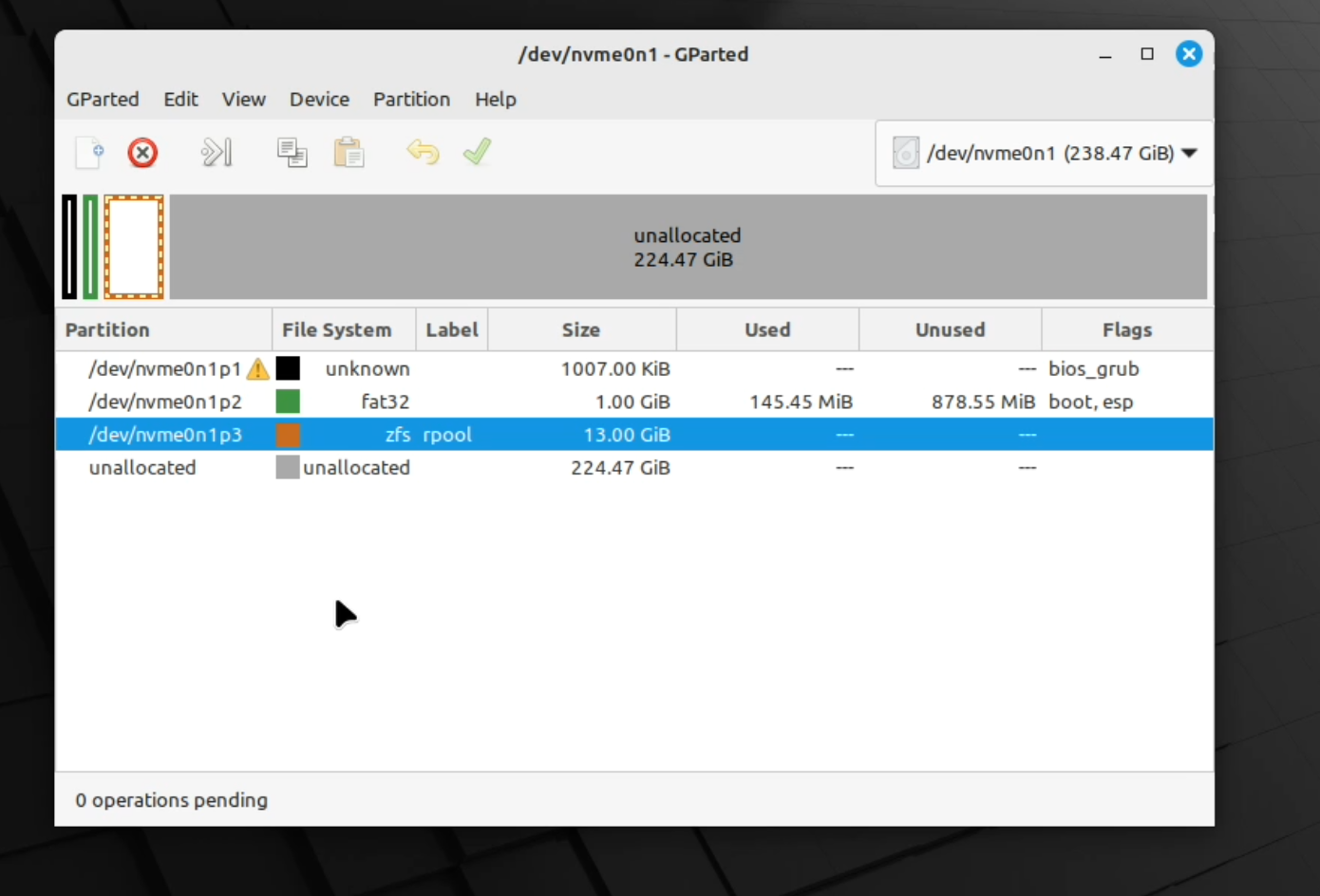This screenshot has width=1320, height=896.
Task: Click the rpool label cell
Action: (x=447, y=435)
